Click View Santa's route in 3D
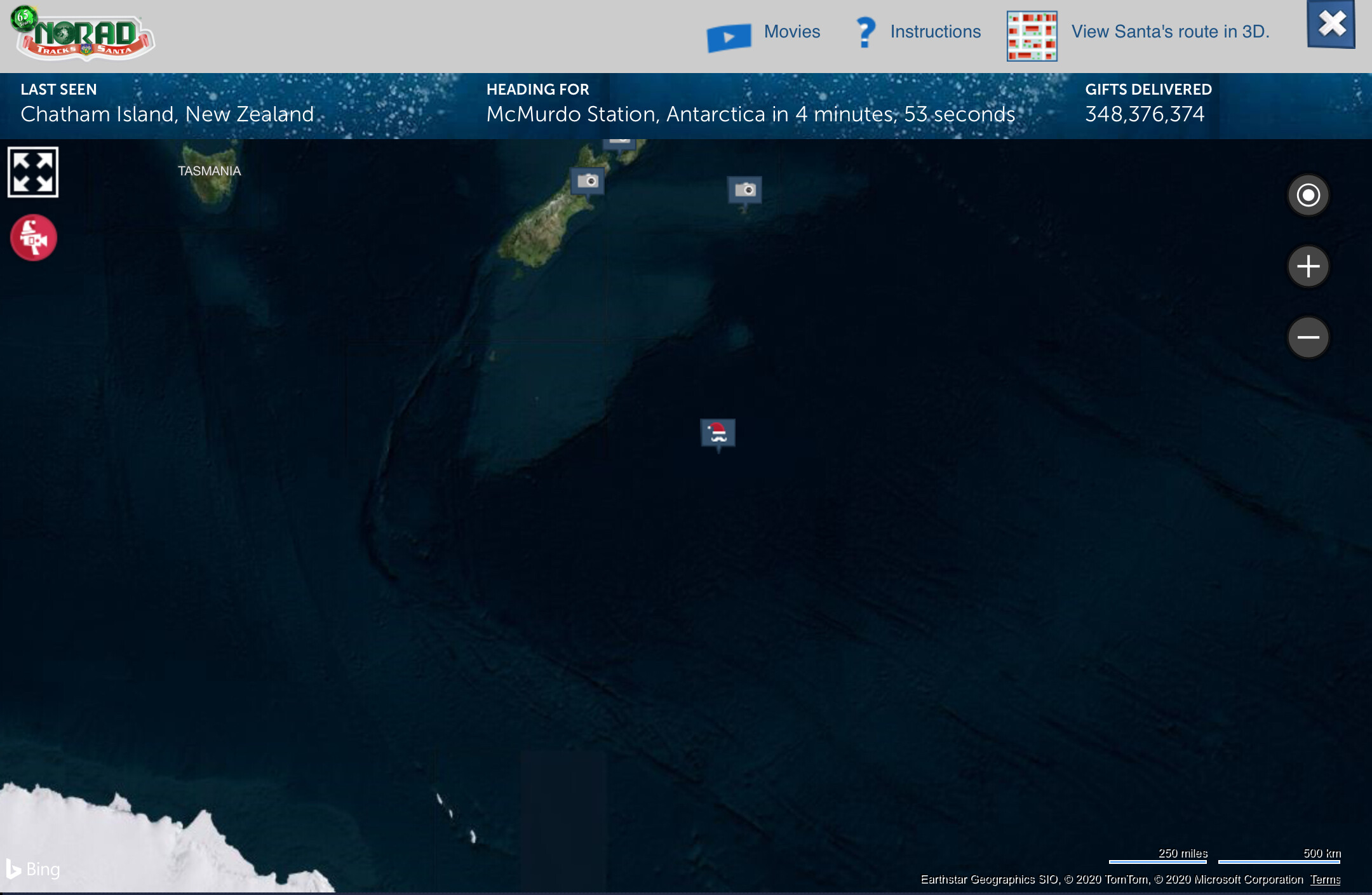Viewport: 1372px width, 895px height. coord(1170,32)
